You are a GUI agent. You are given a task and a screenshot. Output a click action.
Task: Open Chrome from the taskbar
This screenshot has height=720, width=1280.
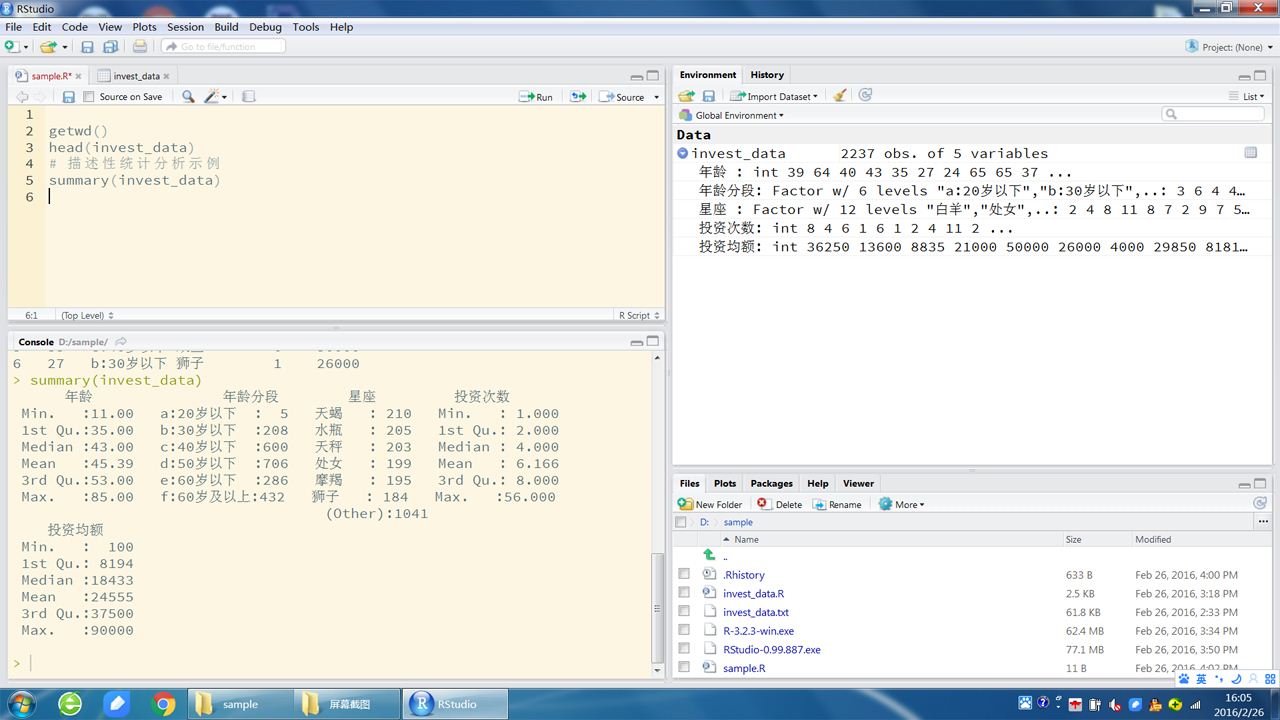(164, 704)
